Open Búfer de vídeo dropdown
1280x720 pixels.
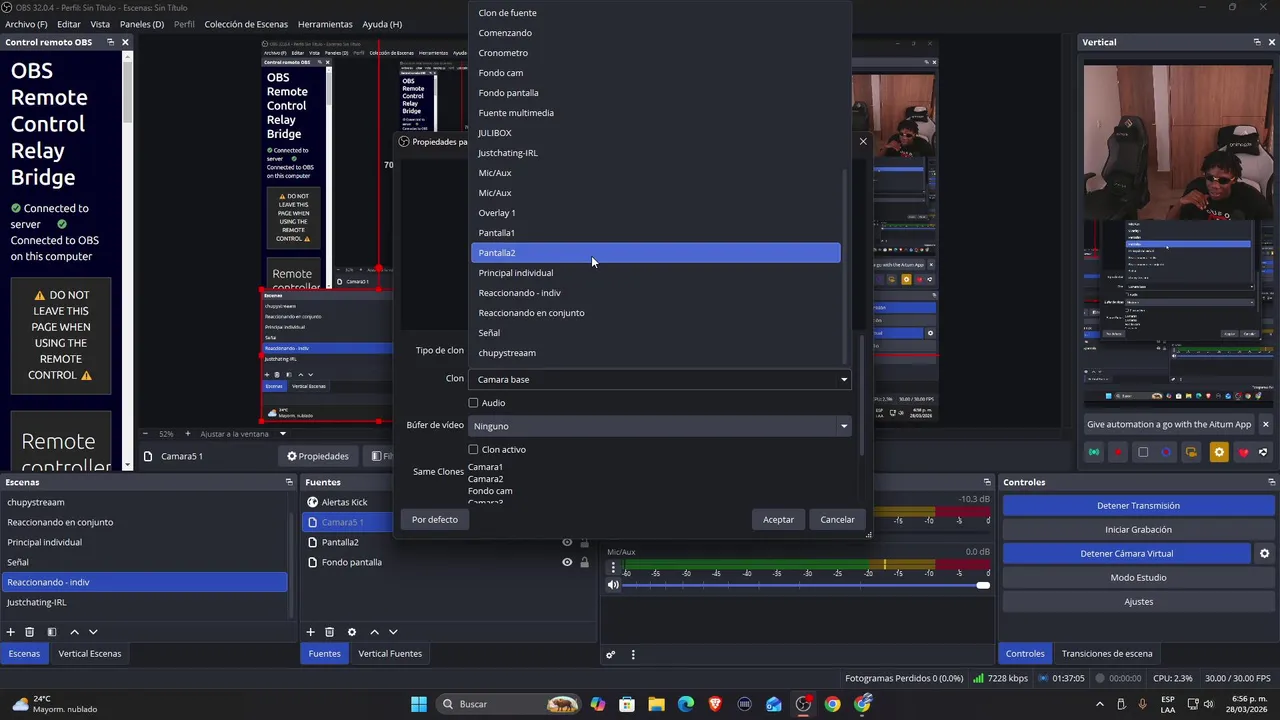point(661,426)
